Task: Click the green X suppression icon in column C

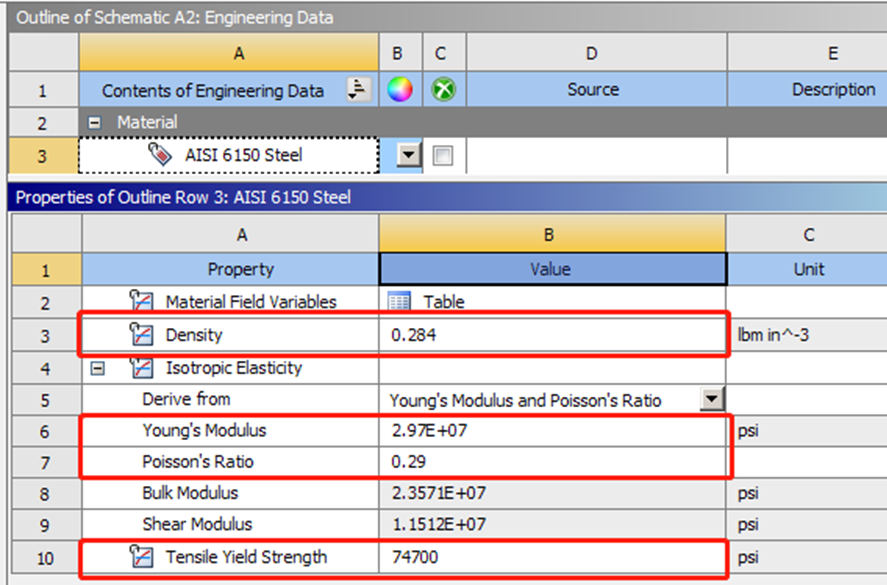Action: coord(444,89)
